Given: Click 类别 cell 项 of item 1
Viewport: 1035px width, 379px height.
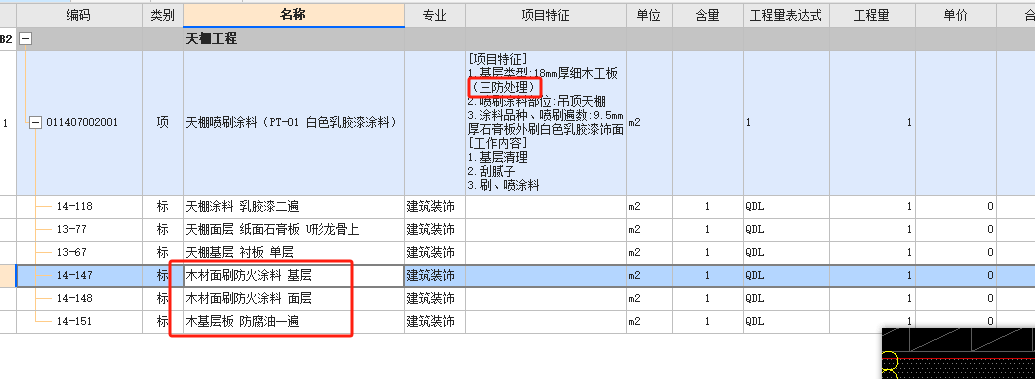Looking at the screenshot, I should pos(163,123).
